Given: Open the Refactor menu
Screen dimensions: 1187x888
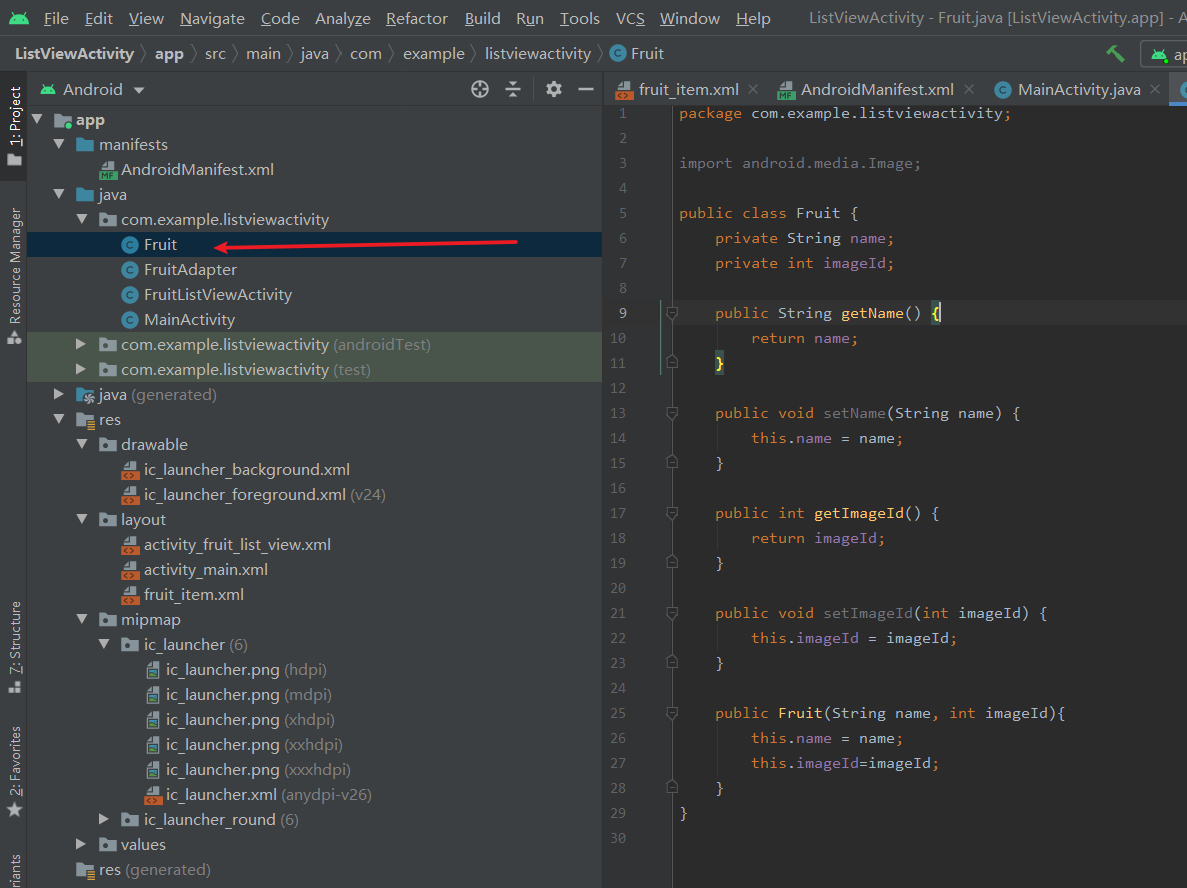Looking at the screenshot, I should pyautogui.click(x=416, y=18).
